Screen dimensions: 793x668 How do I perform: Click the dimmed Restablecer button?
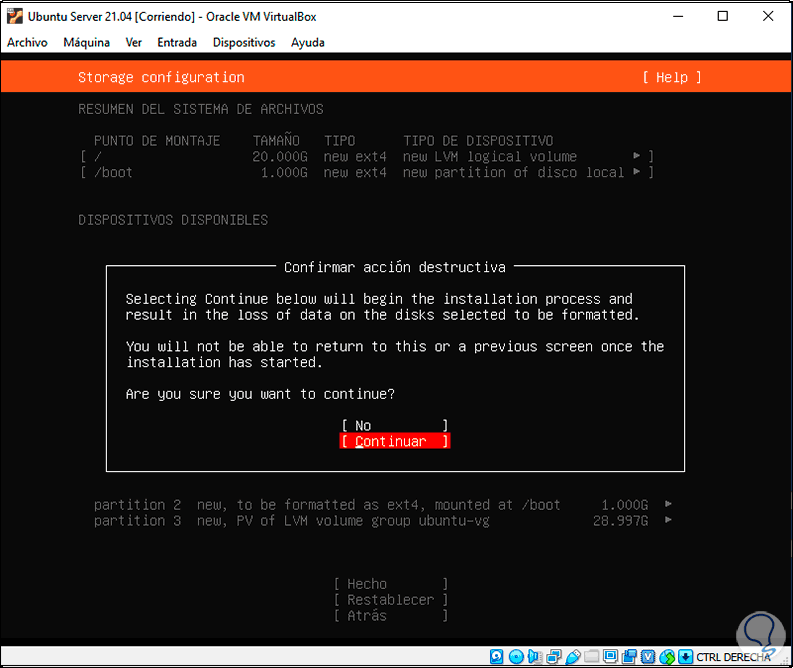click(391, 600)
